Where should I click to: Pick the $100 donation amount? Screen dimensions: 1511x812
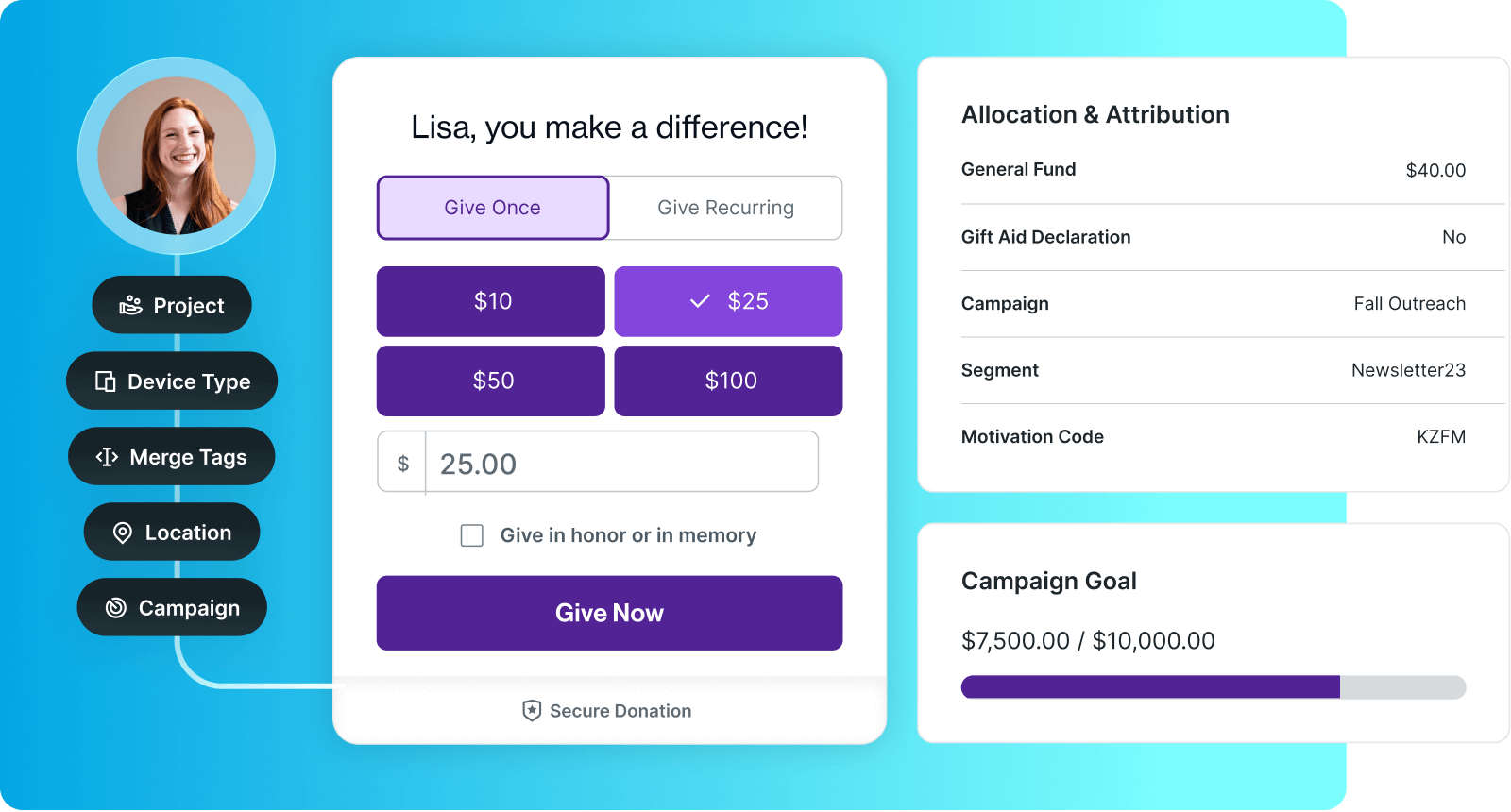click(729, 381)
